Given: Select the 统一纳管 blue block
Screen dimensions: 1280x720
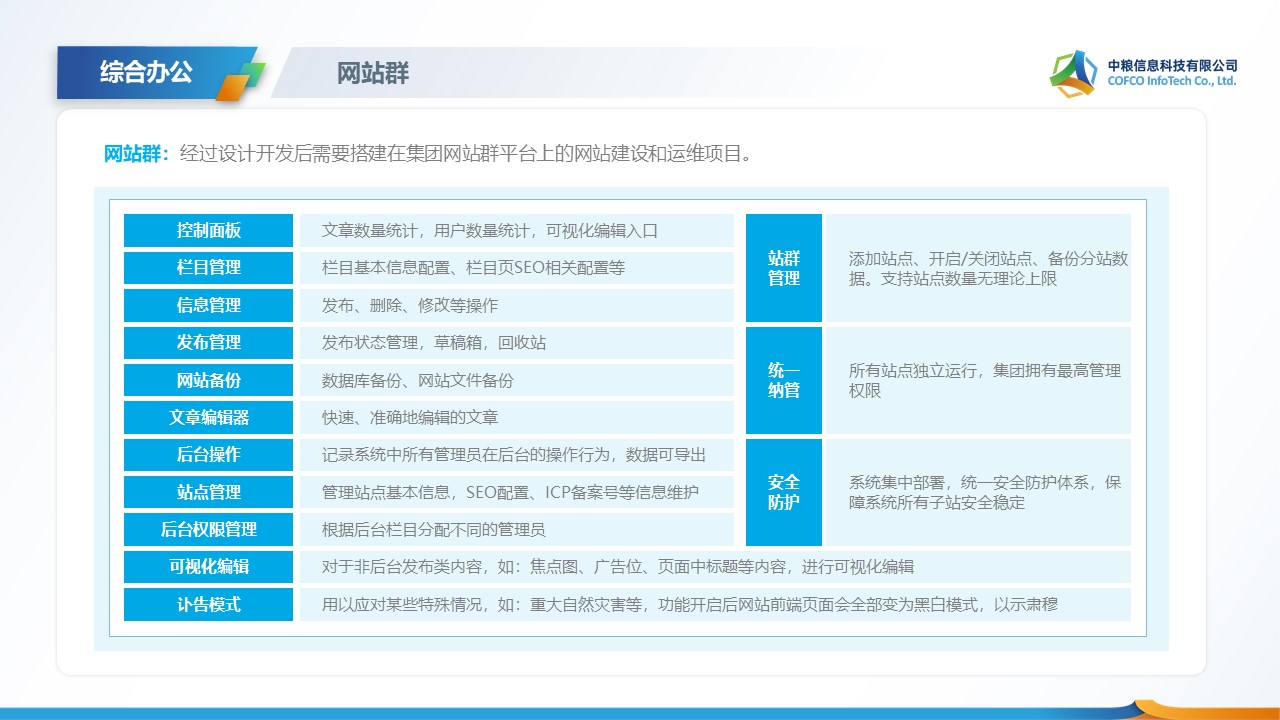Looking at the screenshot, I should (x=784, y=380).
